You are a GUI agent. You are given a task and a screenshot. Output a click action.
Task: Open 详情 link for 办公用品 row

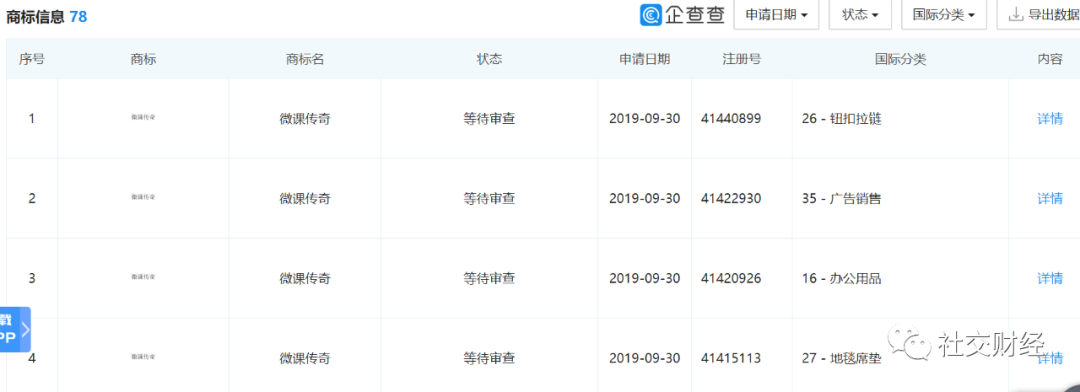click(x=1050, y=278)
